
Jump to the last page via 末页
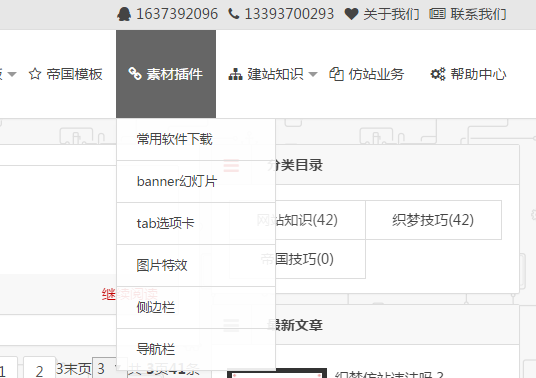click(x=78, y=369)
